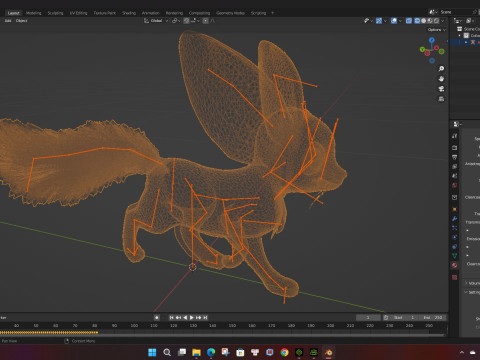Image resolution: width=480 pixels, height=360 pixels.
Task: Click the red X axis gizmo
Action: (x=436, y=48)
